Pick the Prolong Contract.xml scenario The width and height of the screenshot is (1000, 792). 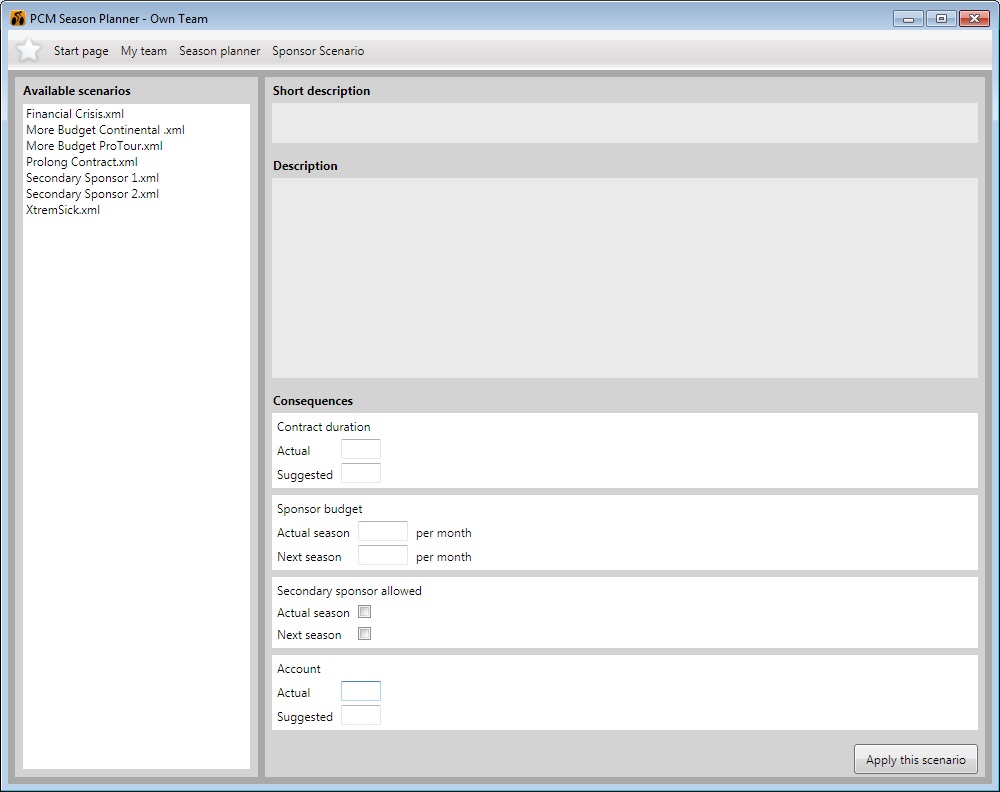point(82,162)
